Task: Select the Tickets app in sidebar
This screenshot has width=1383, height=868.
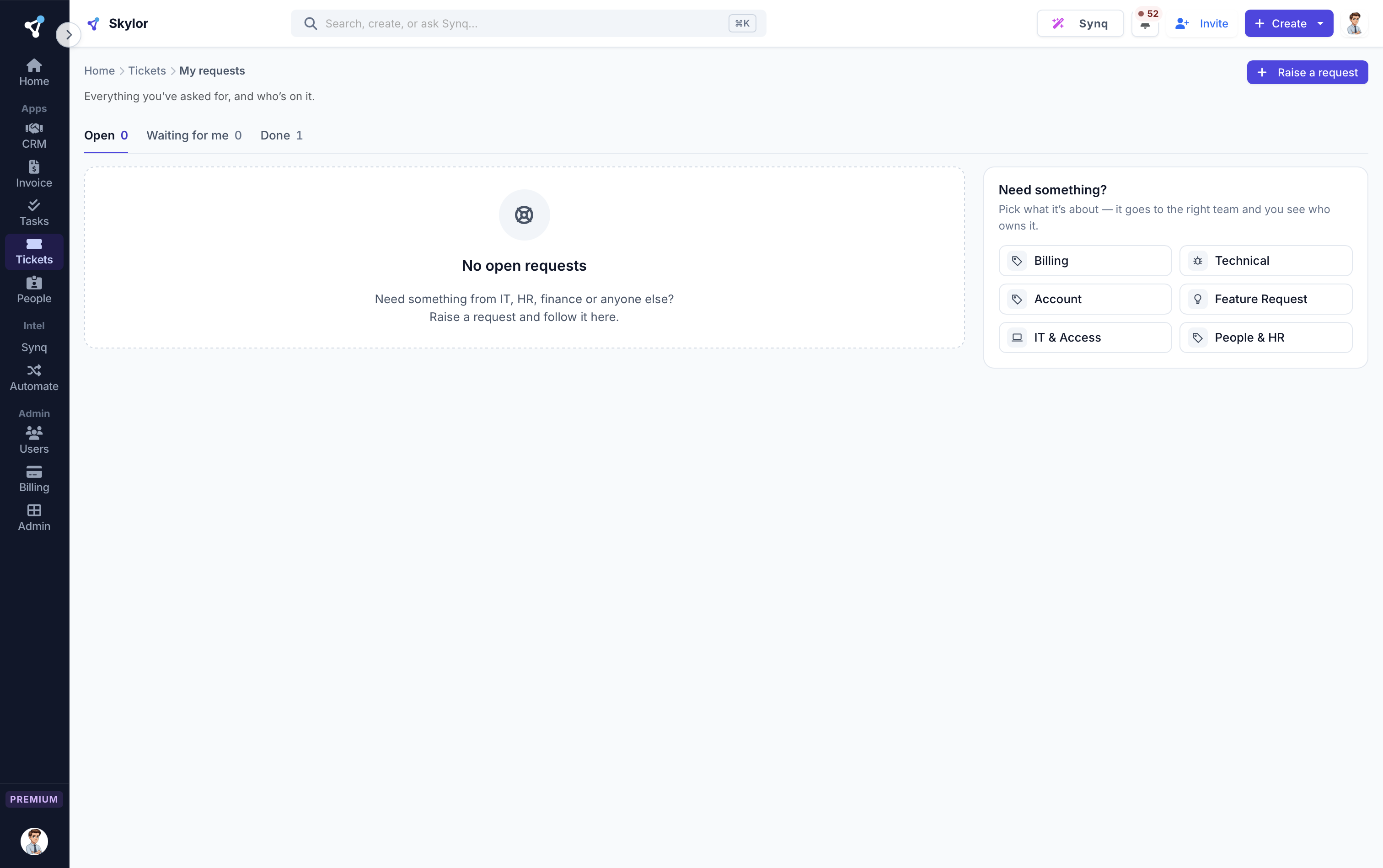Action: (x=34, y=252)
